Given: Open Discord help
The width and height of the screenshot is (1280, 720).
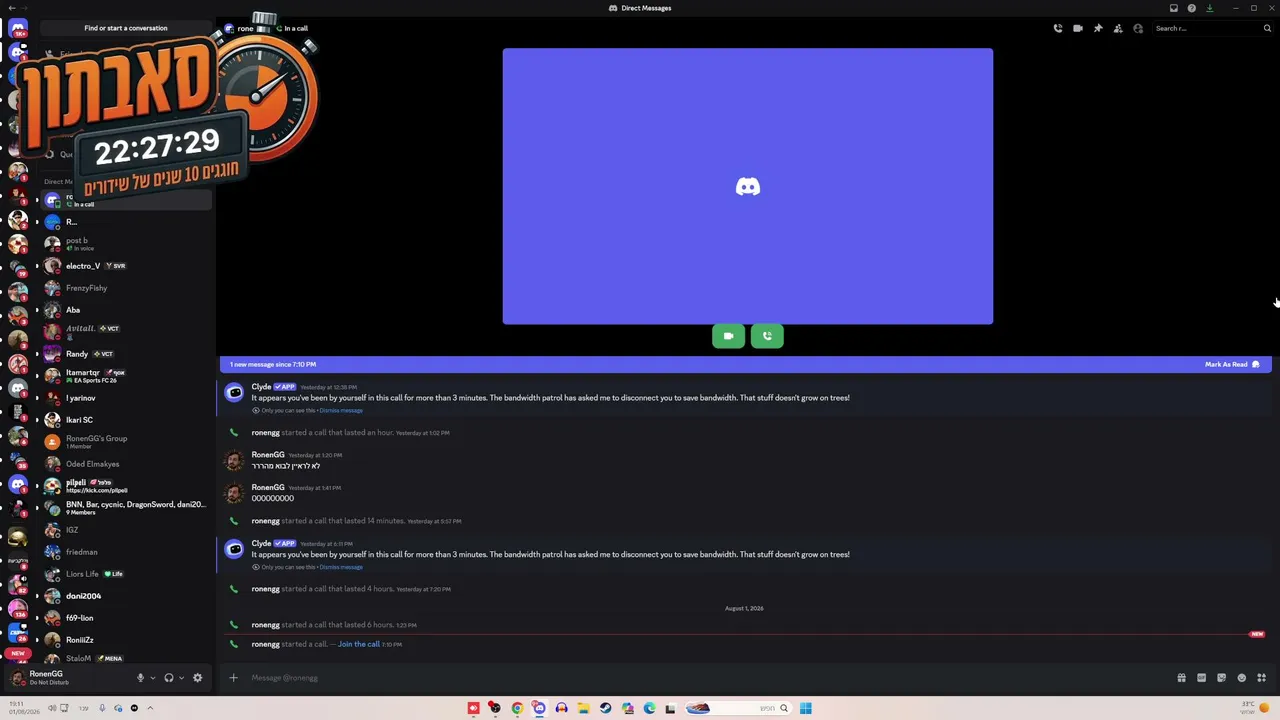Looking at the screenshot, I should [1192, 8].
